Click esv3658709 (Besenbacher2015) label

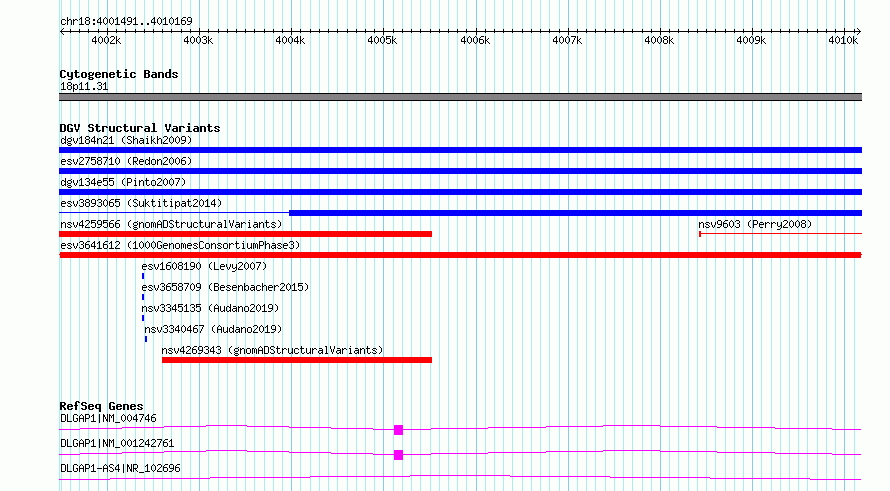point(225,287)
